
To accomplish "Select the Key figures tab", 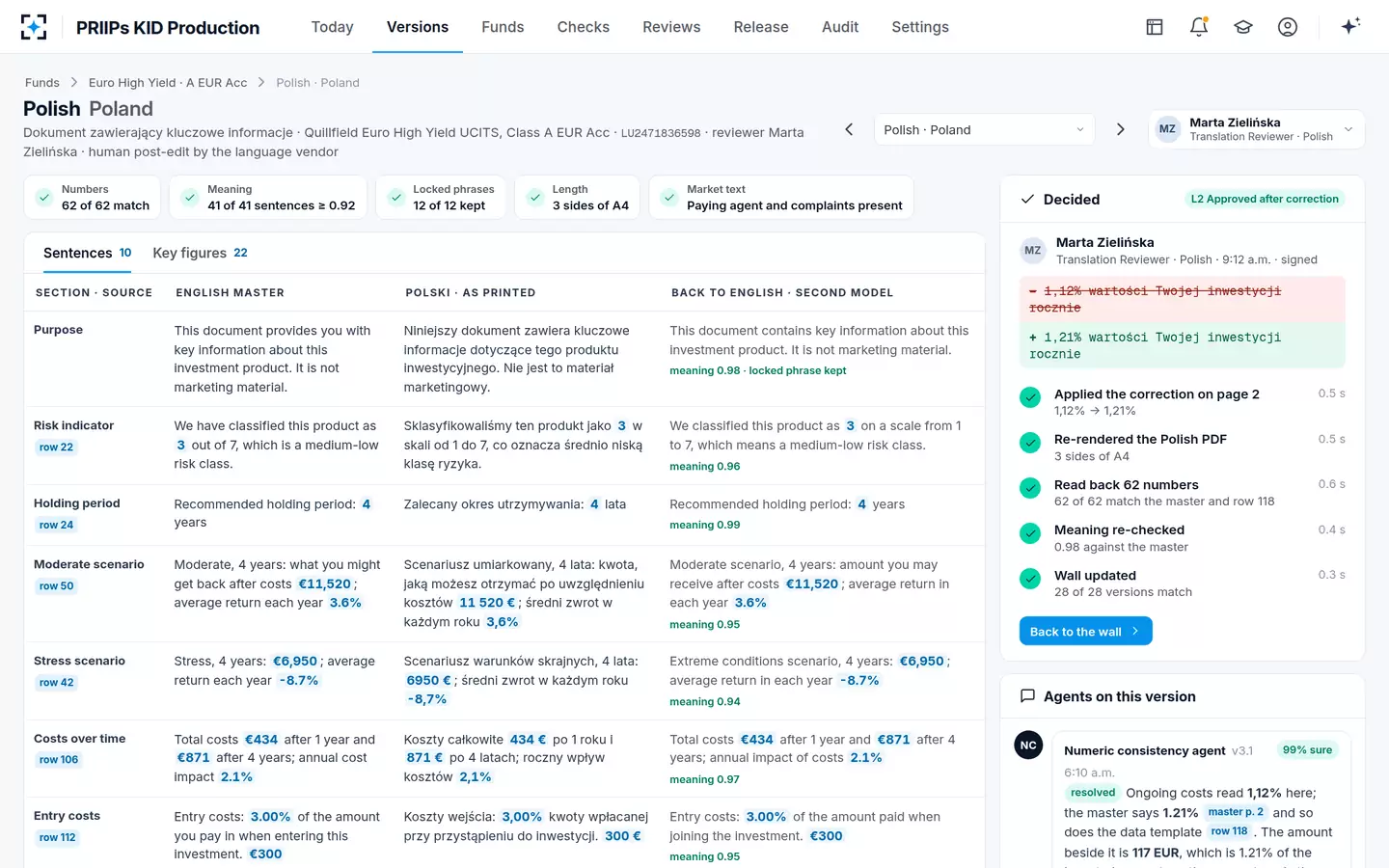I will [200, 253].
